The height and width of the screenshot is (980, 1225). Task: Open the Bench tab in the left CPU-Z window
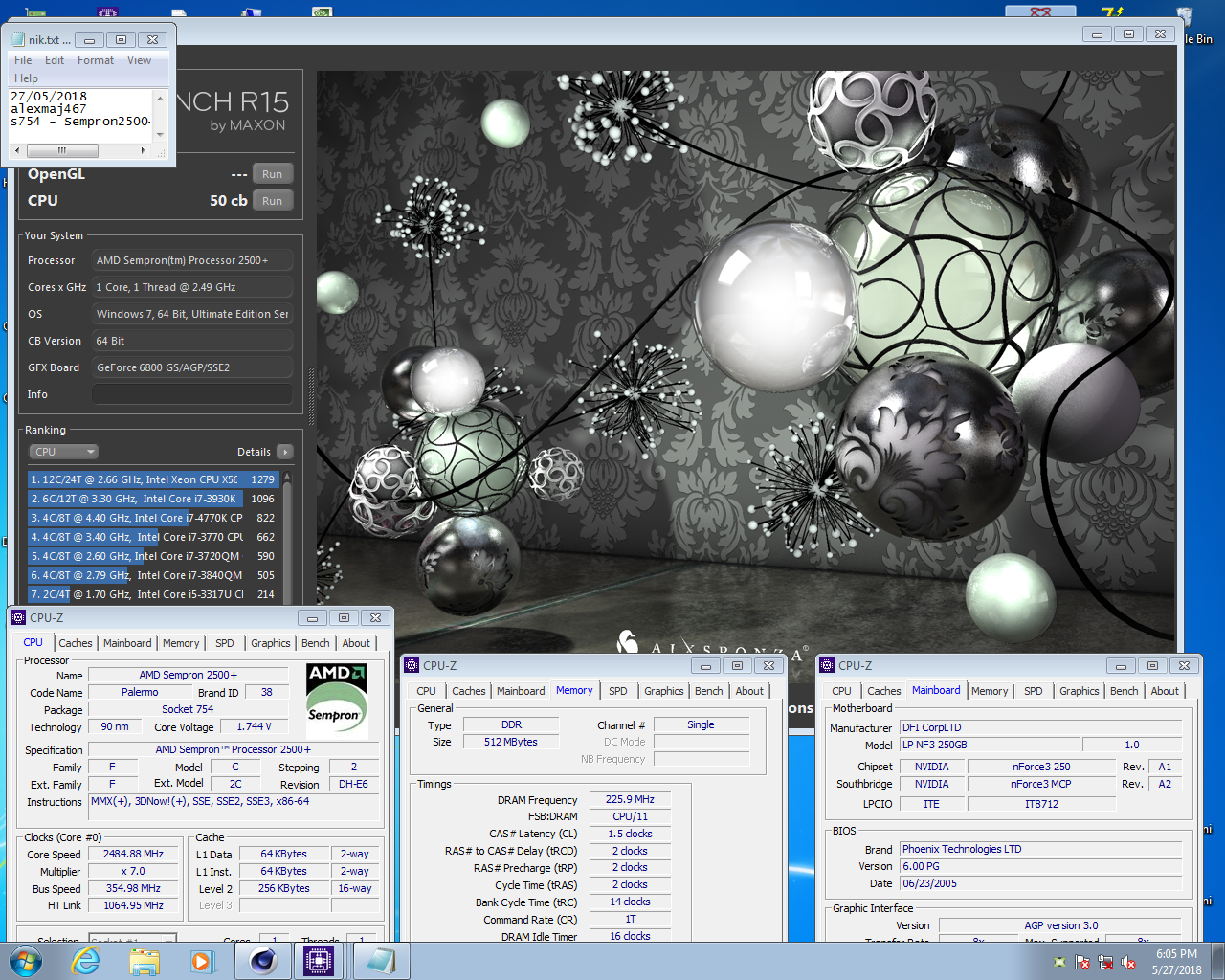pos(316,643)
